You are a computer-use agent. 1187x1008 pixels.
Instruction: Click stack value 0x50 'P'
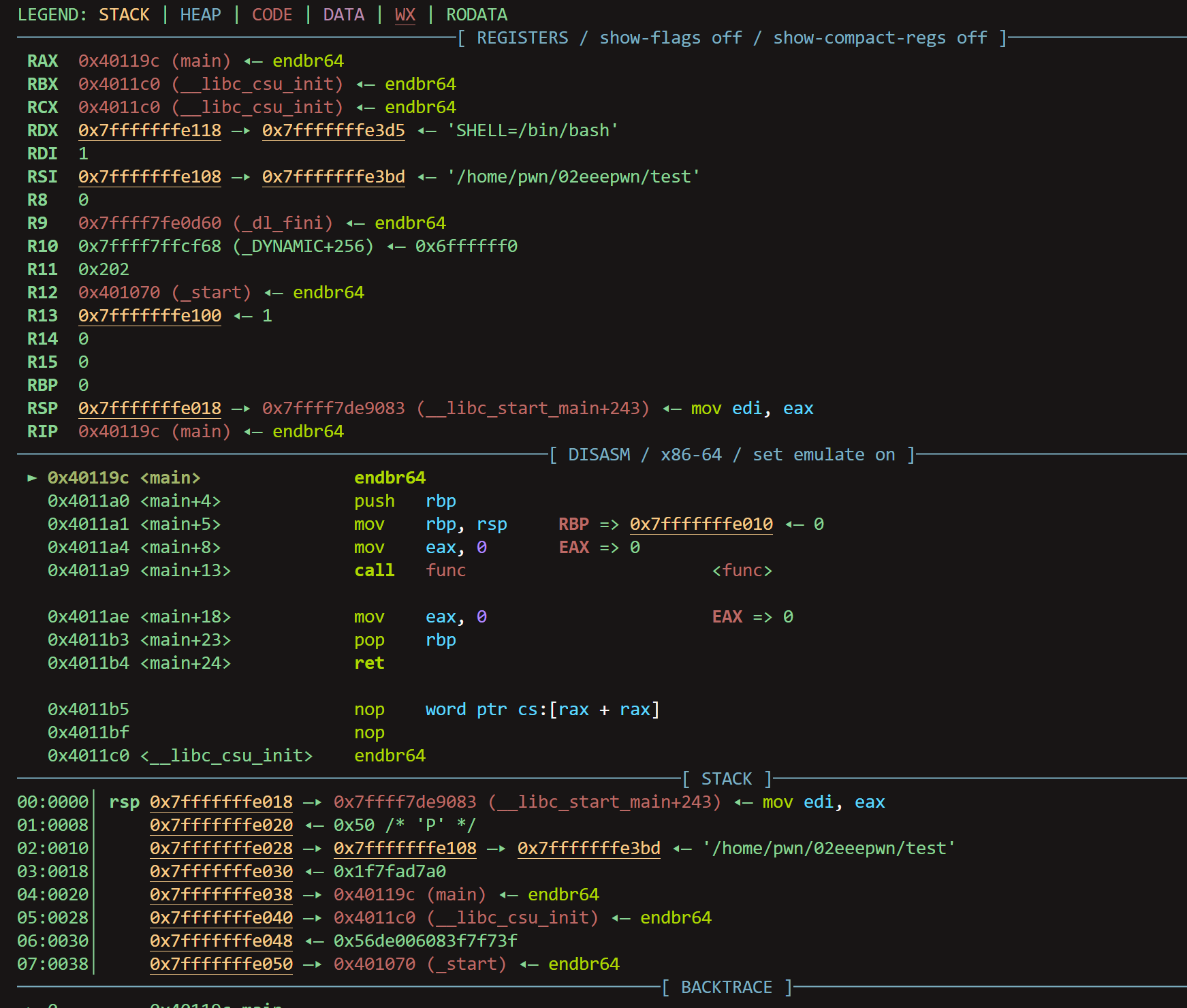click(x=405, y=825)
